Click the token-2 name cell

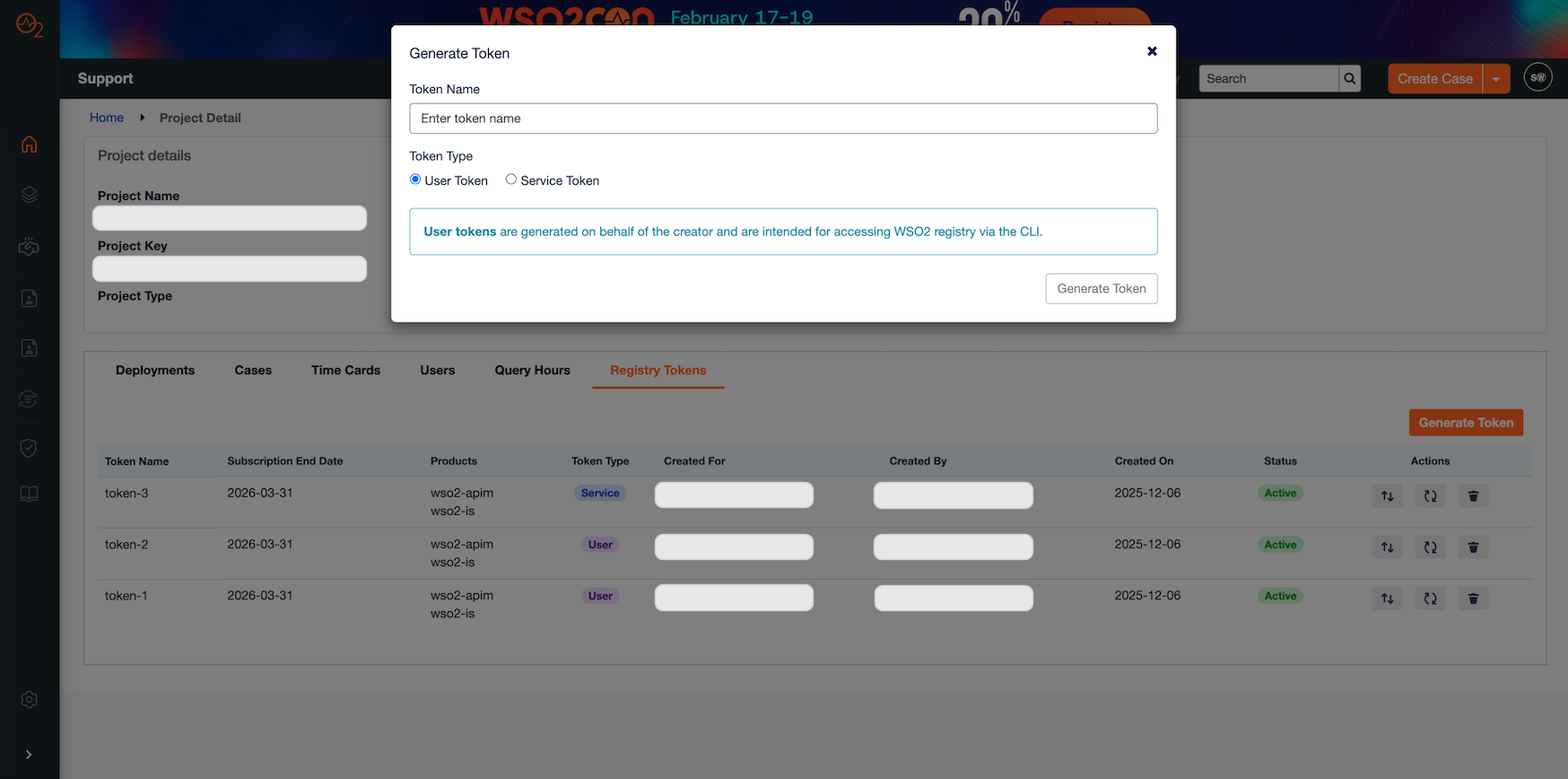coord(126,544)
